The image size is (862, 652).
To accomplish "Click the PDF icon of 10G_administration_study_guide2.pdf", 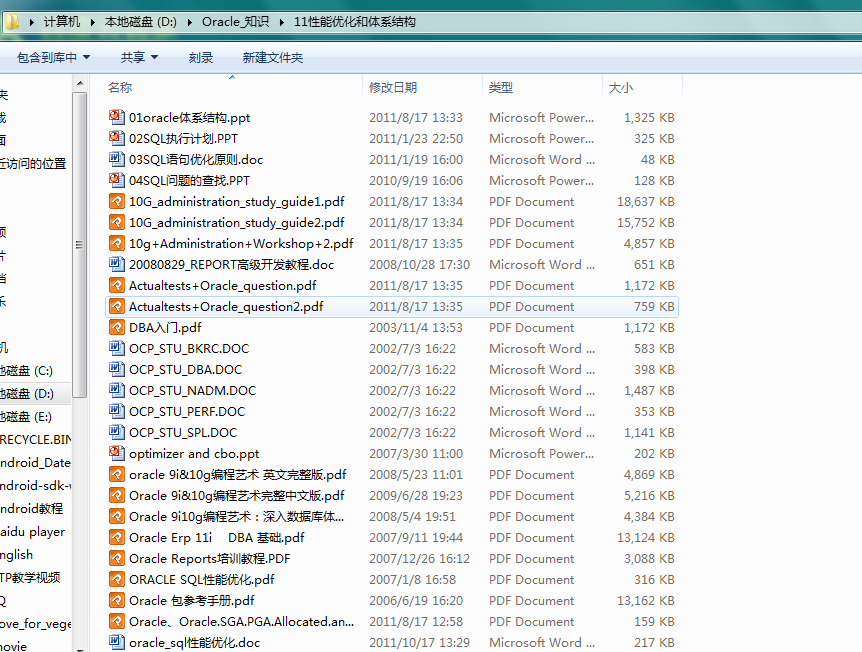I will (117, 222).
